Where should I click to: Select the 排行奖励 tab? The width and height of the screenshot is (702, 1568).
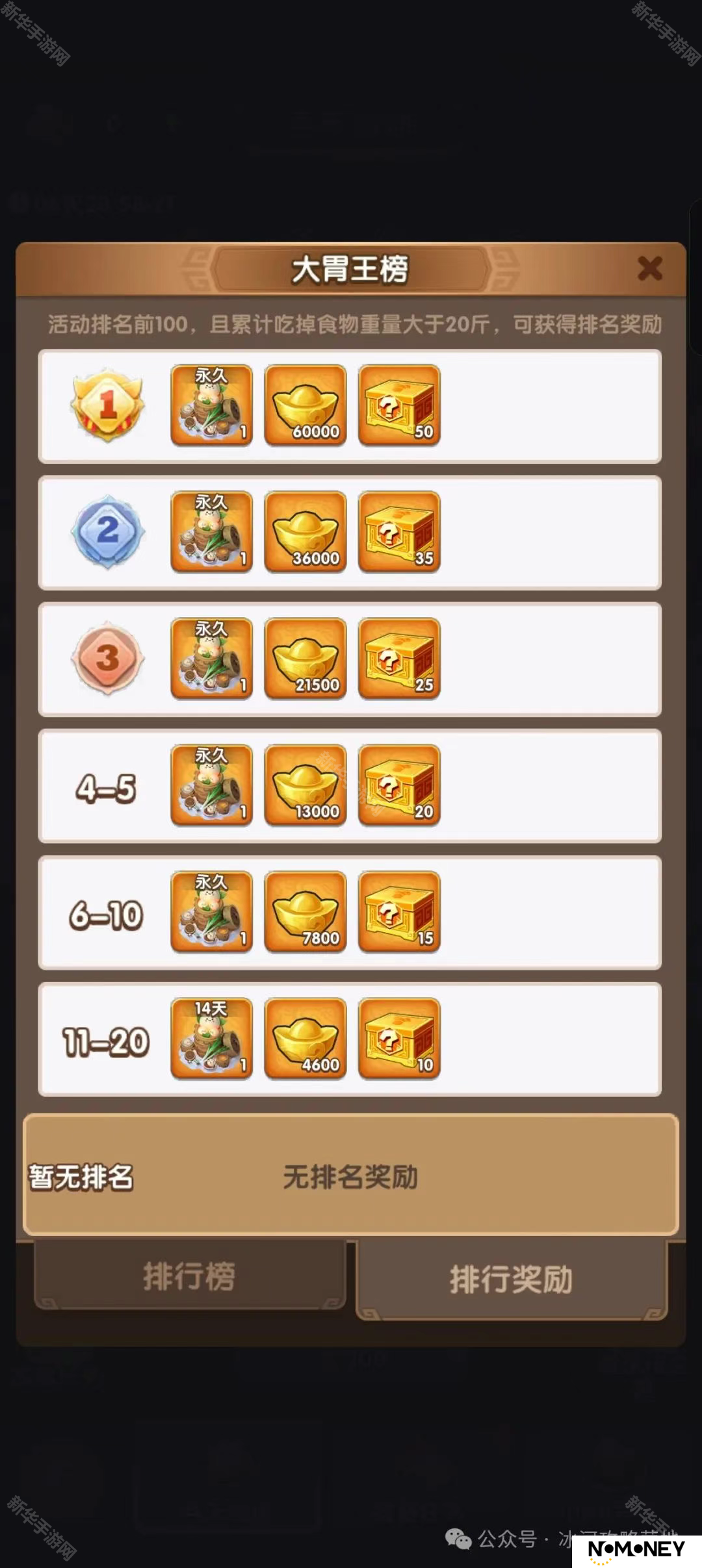coord(512,1280)
